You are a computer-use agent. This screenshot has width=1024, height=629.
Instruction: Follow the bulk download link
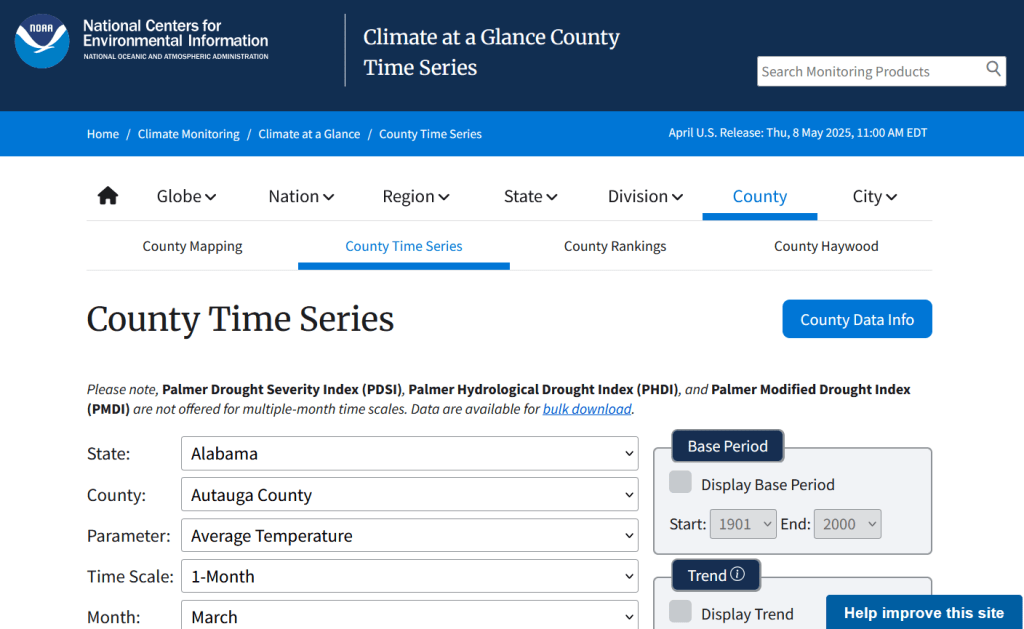(x=587, y=409)
